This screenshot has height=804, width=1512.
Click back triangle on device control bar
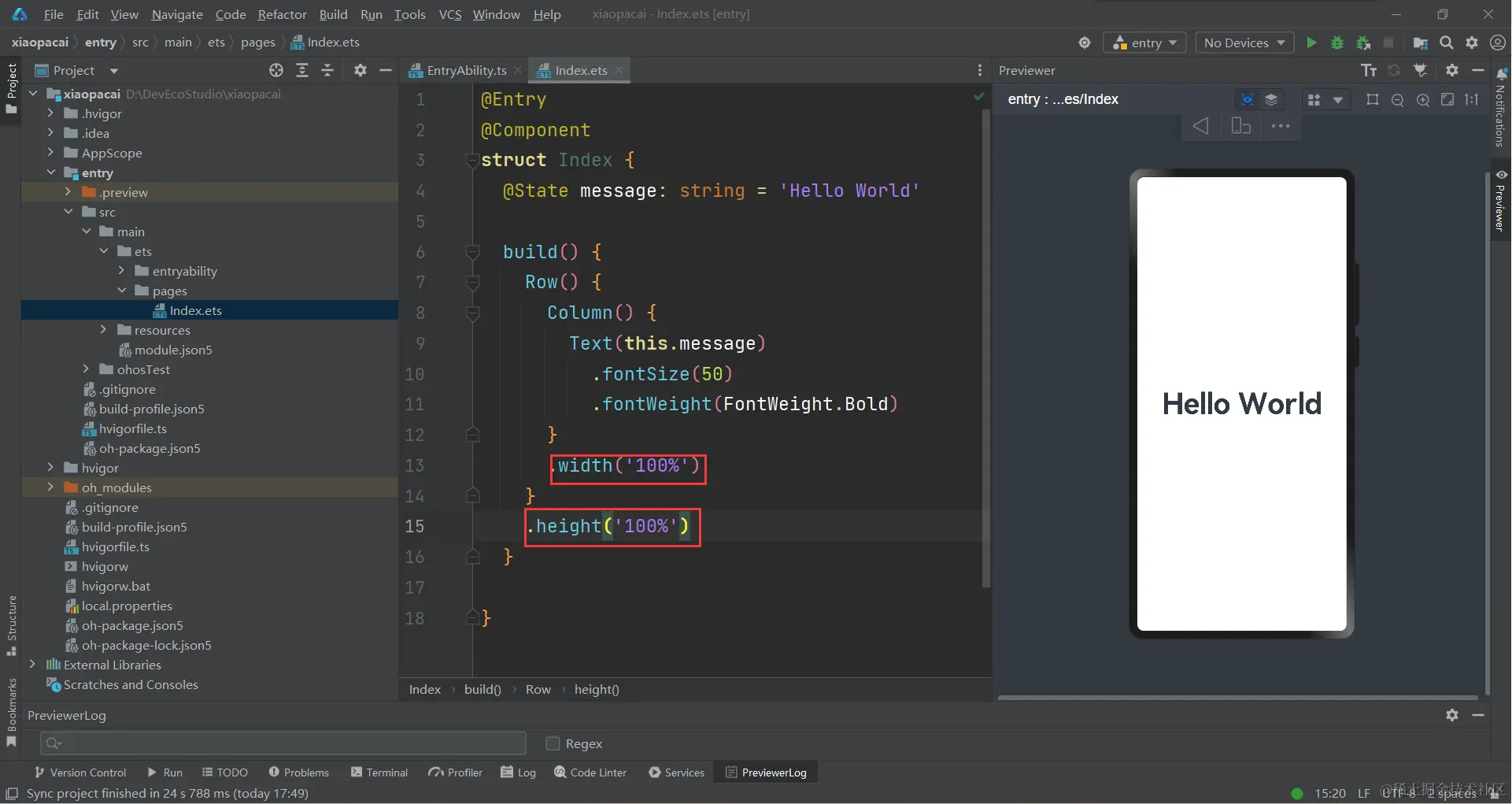click(x=1201, y=126)
